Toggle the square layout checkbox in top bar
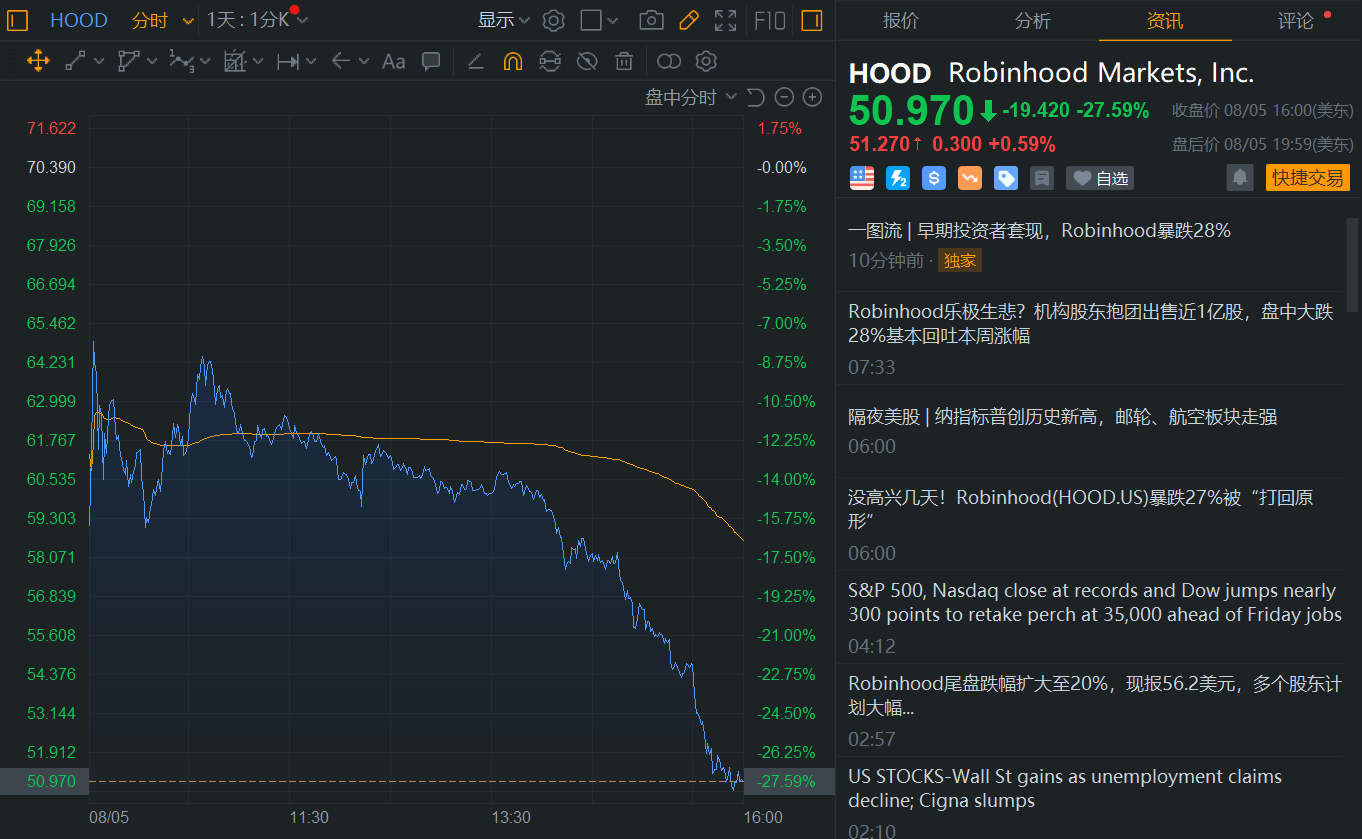1362x839 pixels. [x=591, y=20]
